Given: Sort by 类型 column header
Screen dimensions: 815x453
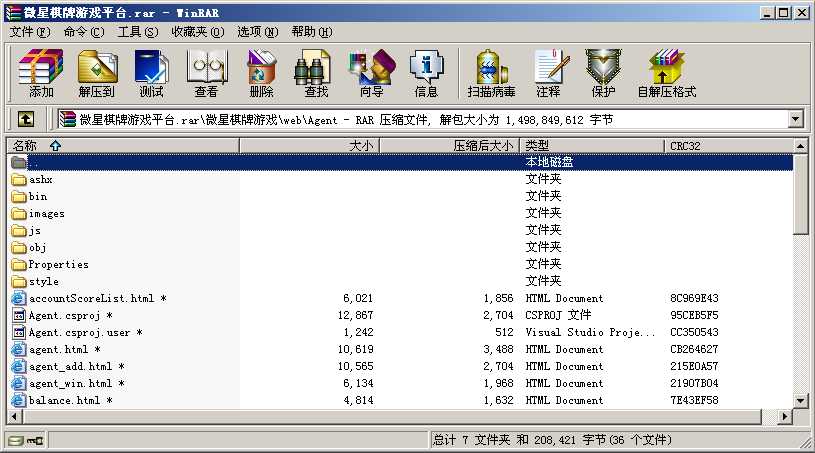Looking at the screenshot, I should [x=592, y=146].
